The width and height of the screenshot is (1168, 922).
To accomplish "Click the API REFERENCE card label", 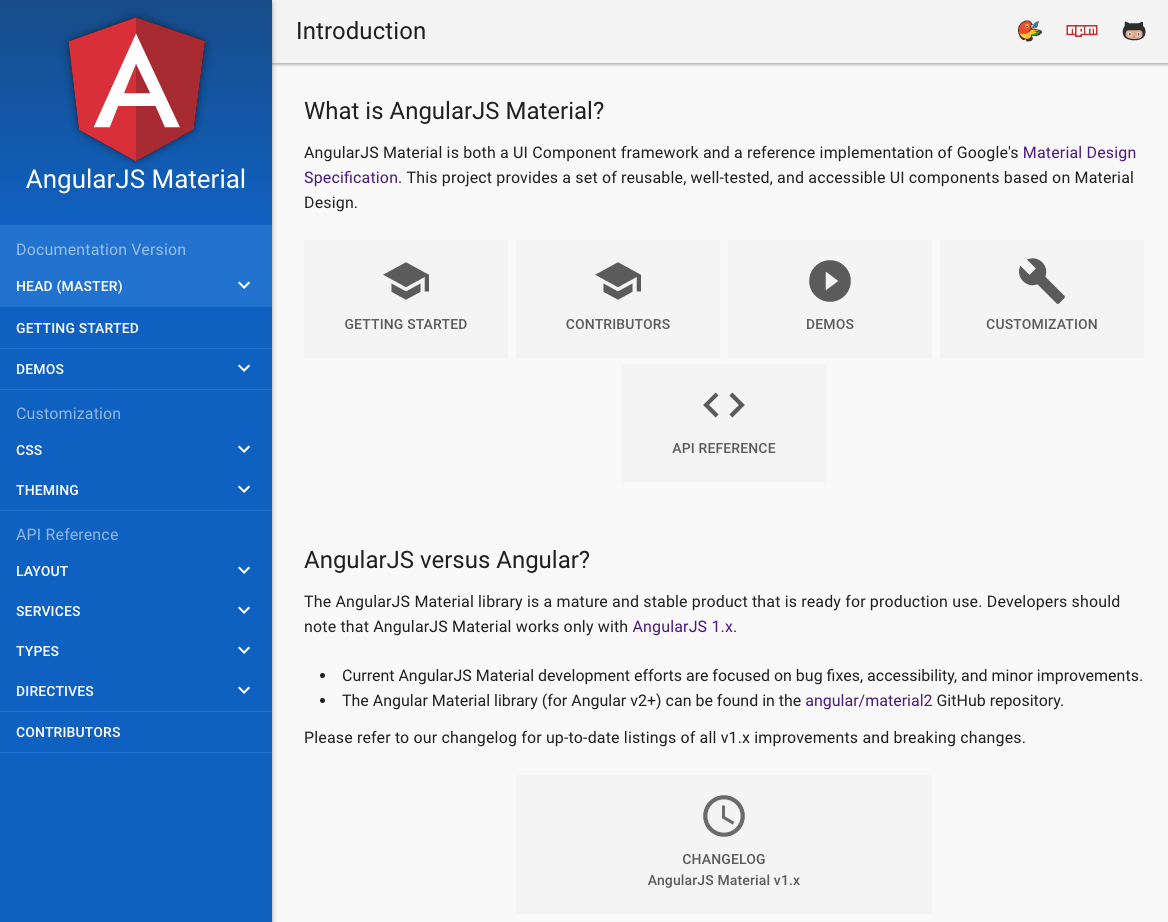I will (724, 448).
